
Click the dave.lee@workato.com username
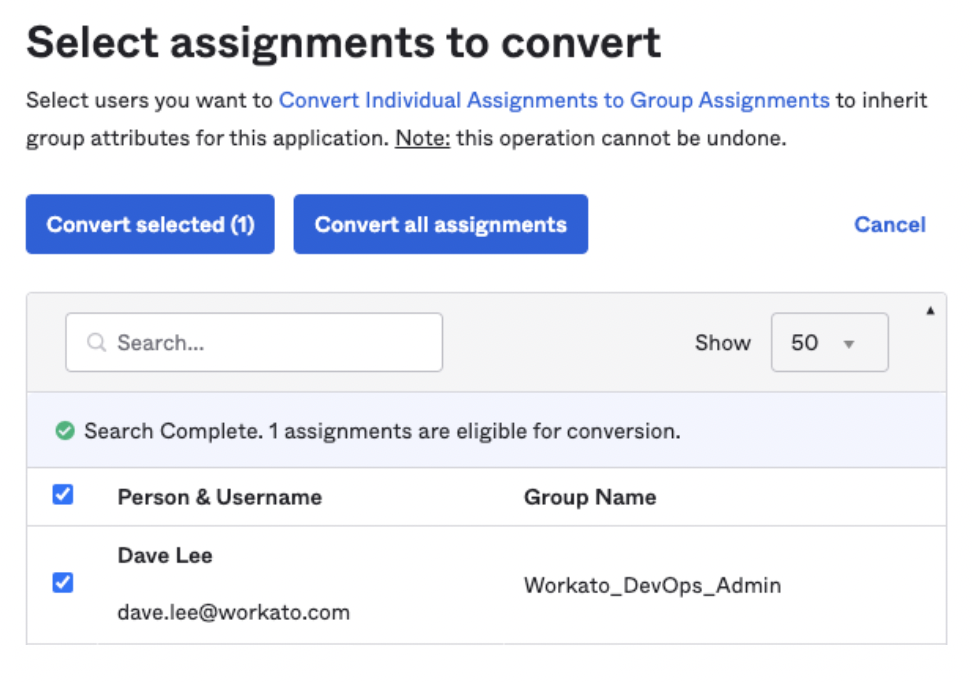[x=233, y=612]
